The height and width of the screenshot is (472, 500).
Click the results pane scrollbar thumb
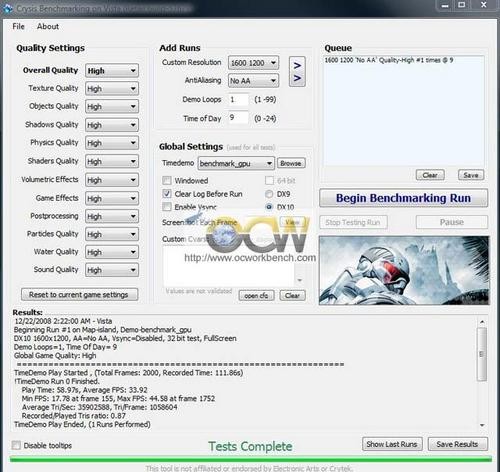point(482,354)
